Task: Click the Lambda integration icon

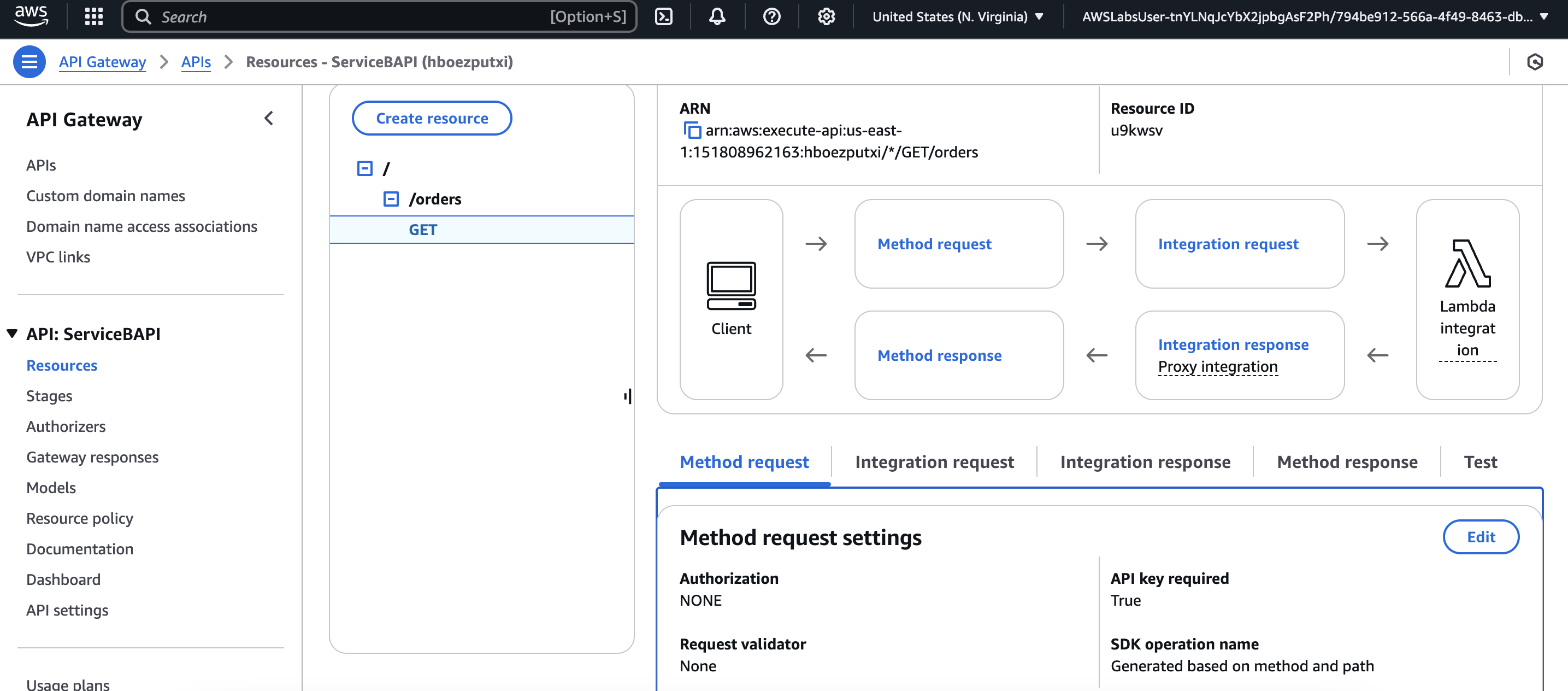Action: pyautogui.click(x=1467, y=263)
